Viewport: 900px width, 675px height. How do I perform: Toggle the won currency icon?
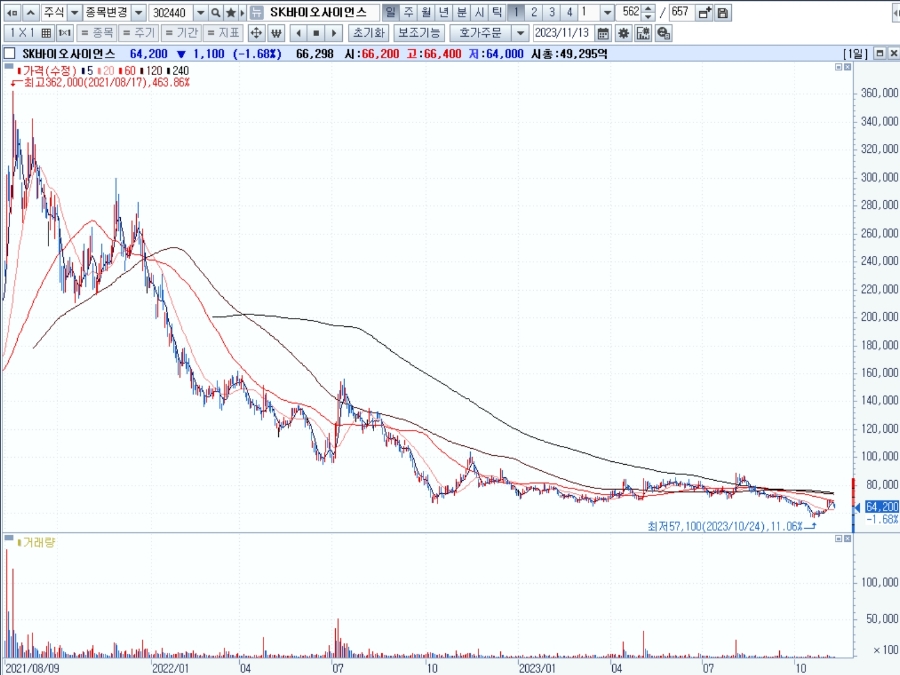[x=276, y=33]
